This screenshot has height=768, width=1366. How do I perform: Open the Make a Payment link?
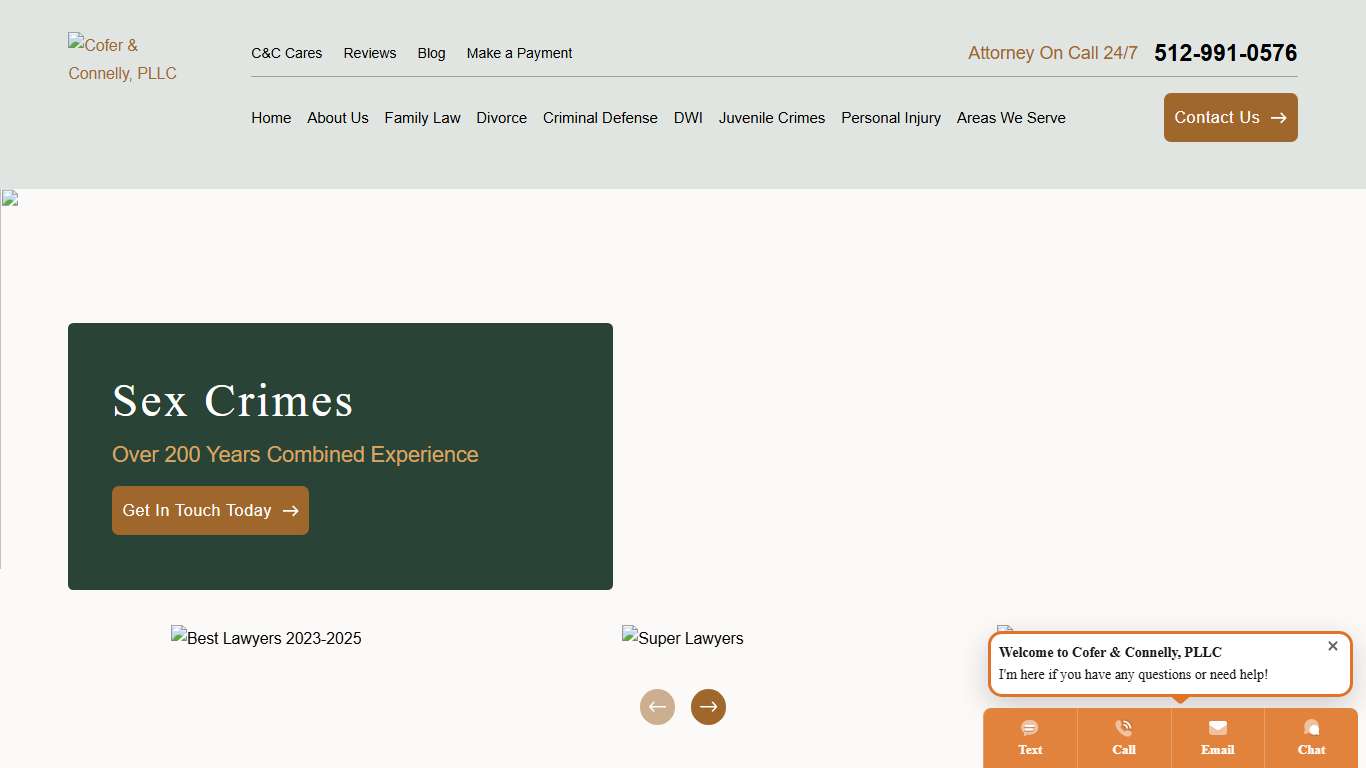(519, 53)
